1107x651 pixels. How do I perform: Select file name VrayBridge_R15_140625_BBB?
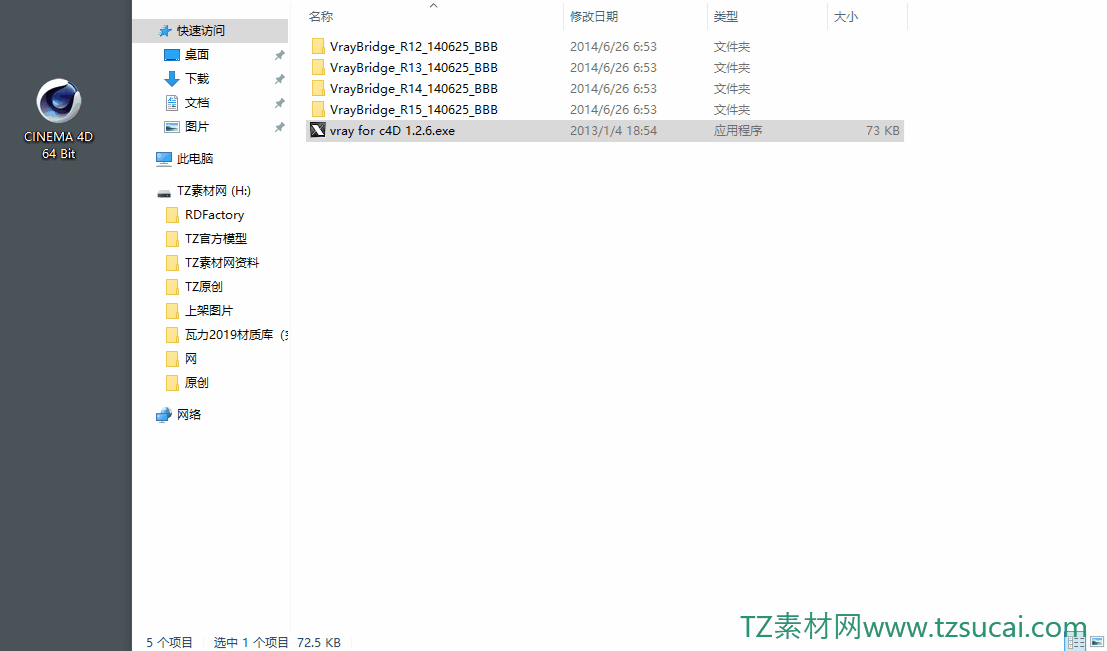pyautogui.click(x=414, y=110)
